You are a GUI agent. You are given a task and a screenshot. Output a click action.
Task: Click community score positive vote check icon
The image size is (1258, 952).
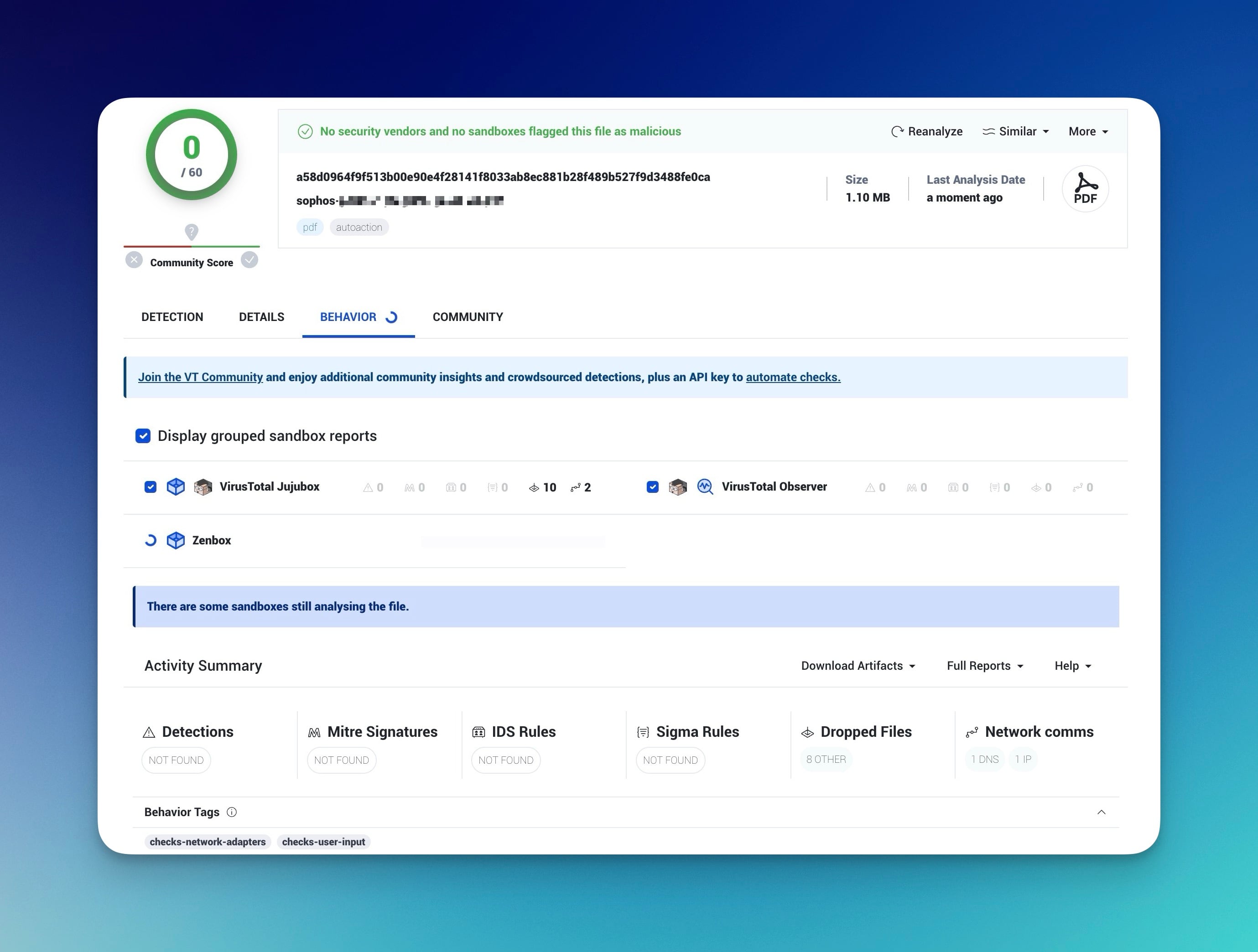pyautogui.click(x=249, y=260)
